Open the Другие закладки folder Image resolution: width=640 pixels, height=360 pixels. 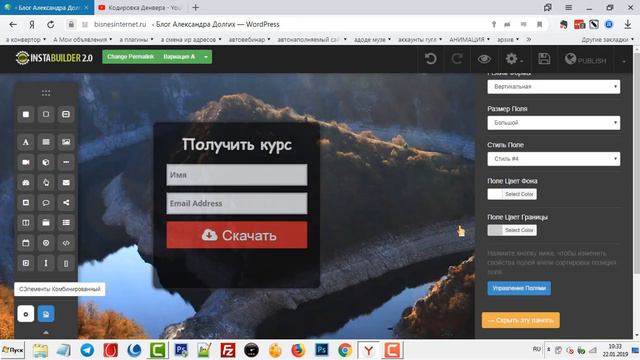pos(608,40)
